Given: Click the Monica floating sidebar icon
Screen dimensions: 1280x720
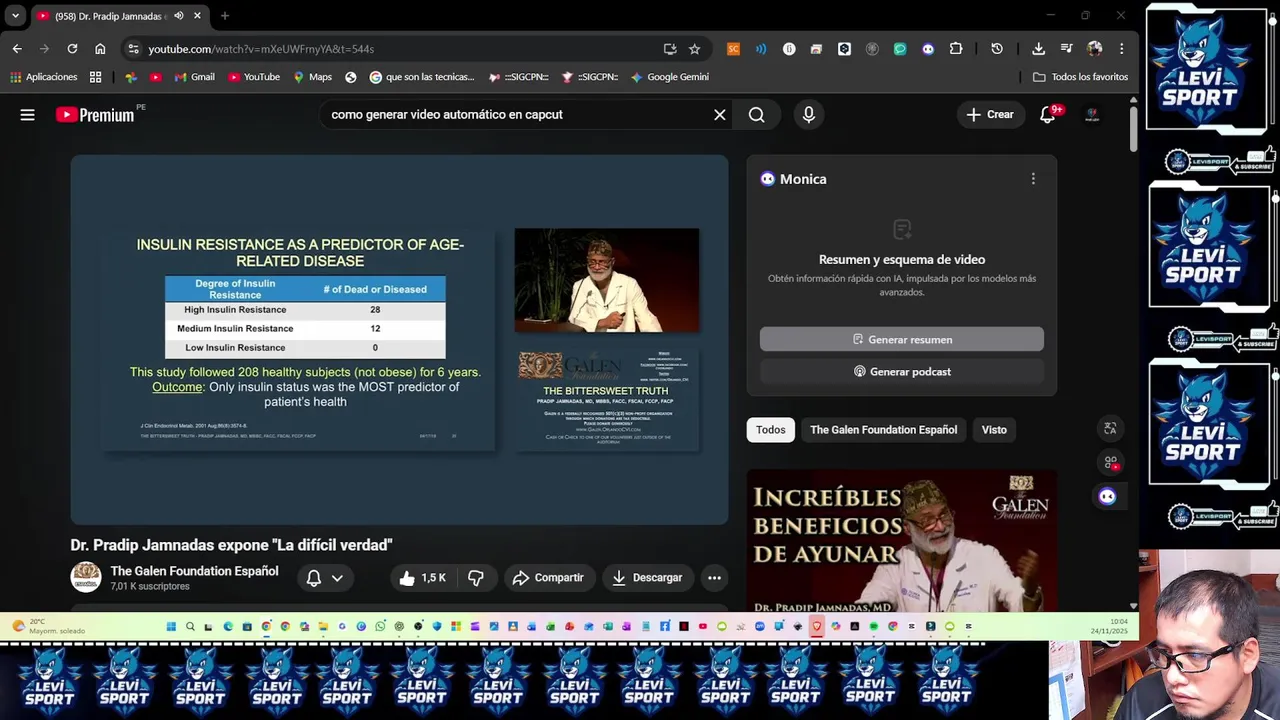Looking at the screenshot, I should click(1107, 497).
